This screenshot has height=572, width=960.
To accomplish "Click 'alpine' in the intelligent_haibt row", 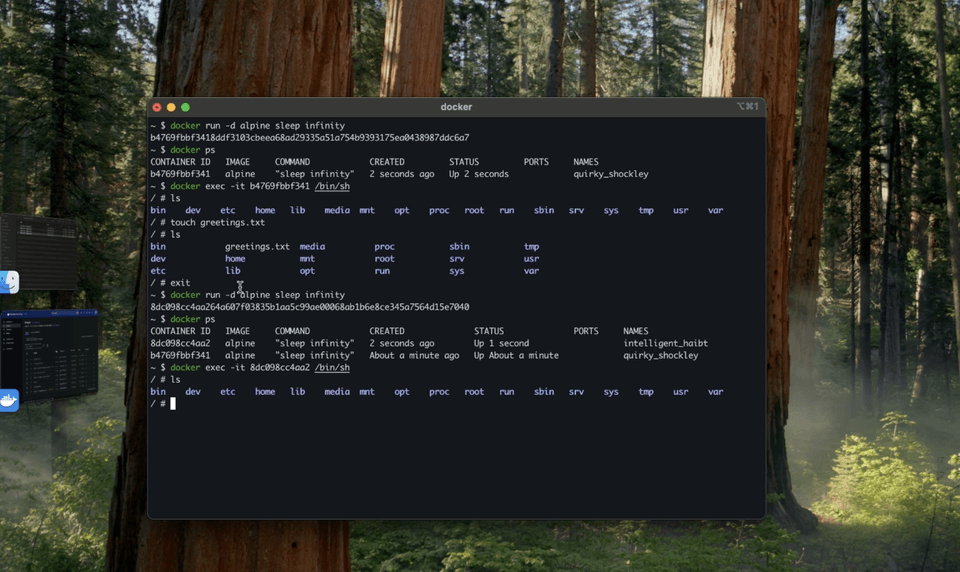I will (240, 344).
